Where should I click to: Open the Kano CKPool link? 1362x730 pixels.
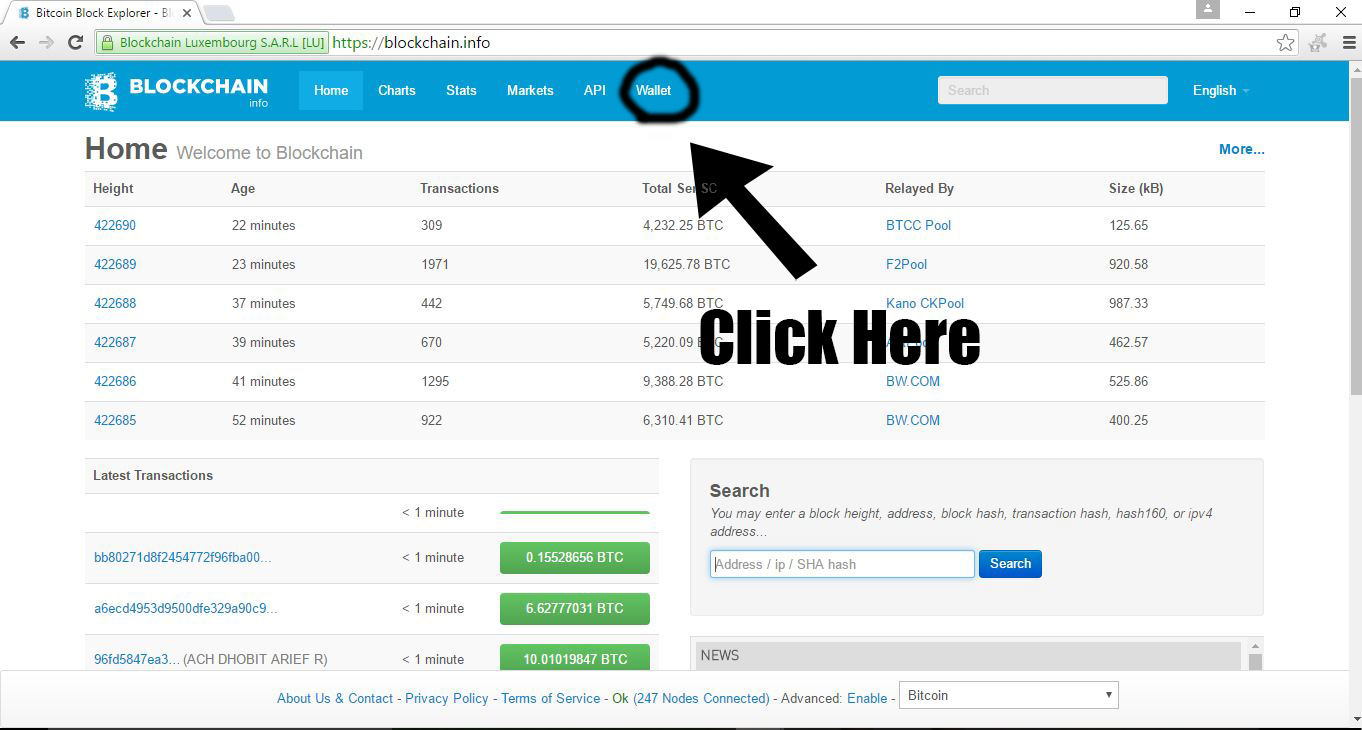pos(925,303)
